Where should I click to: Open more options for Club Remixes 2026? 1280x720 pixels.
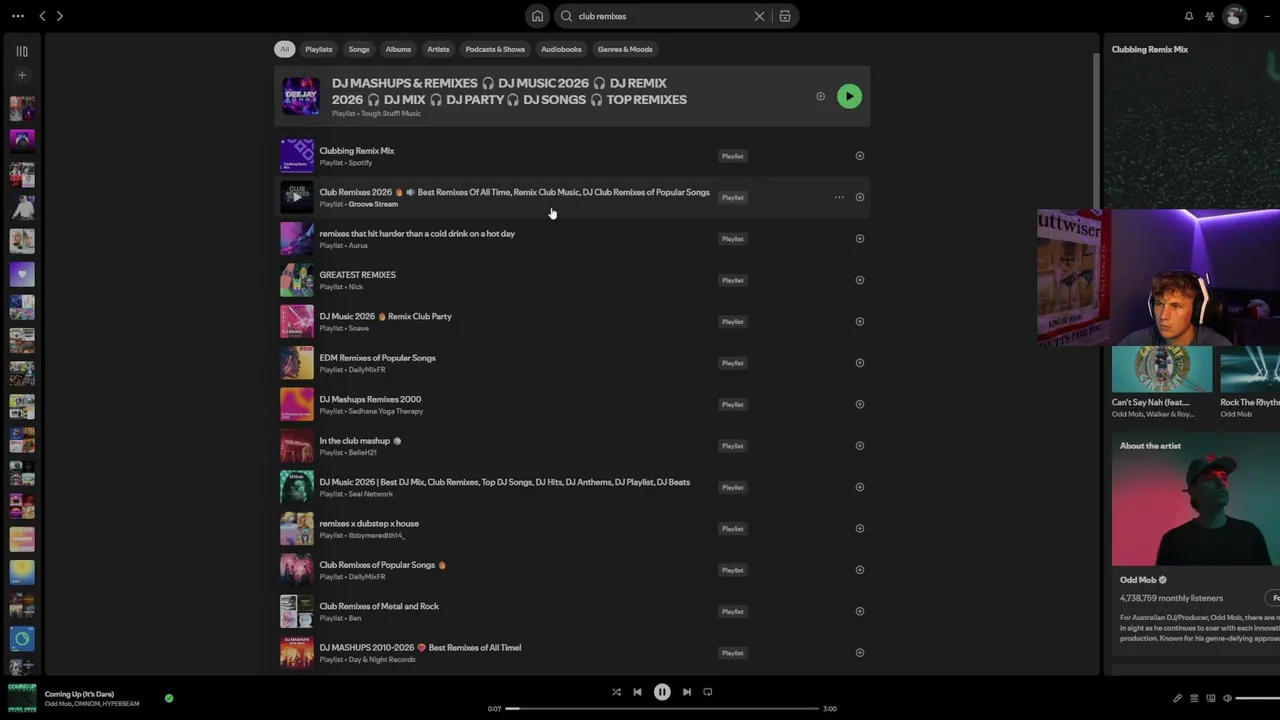[839, 197]
